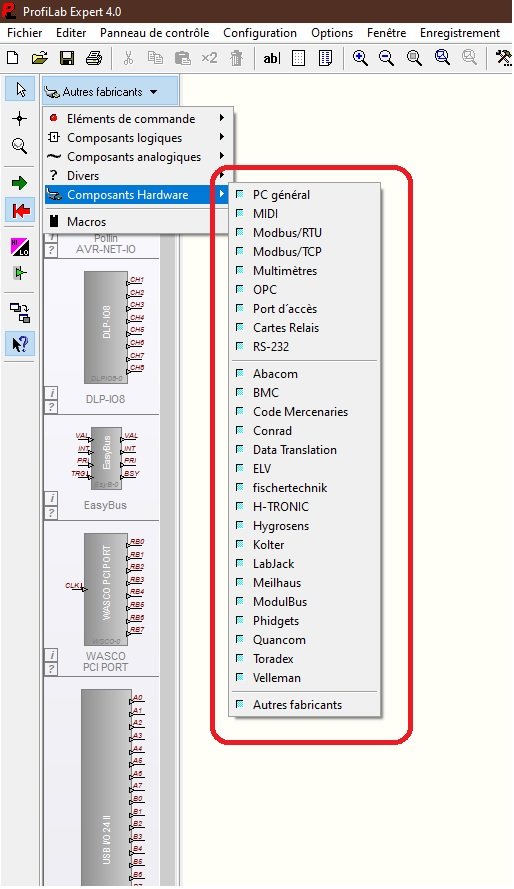Expand the Divers submenu

(x=138, y=176)
